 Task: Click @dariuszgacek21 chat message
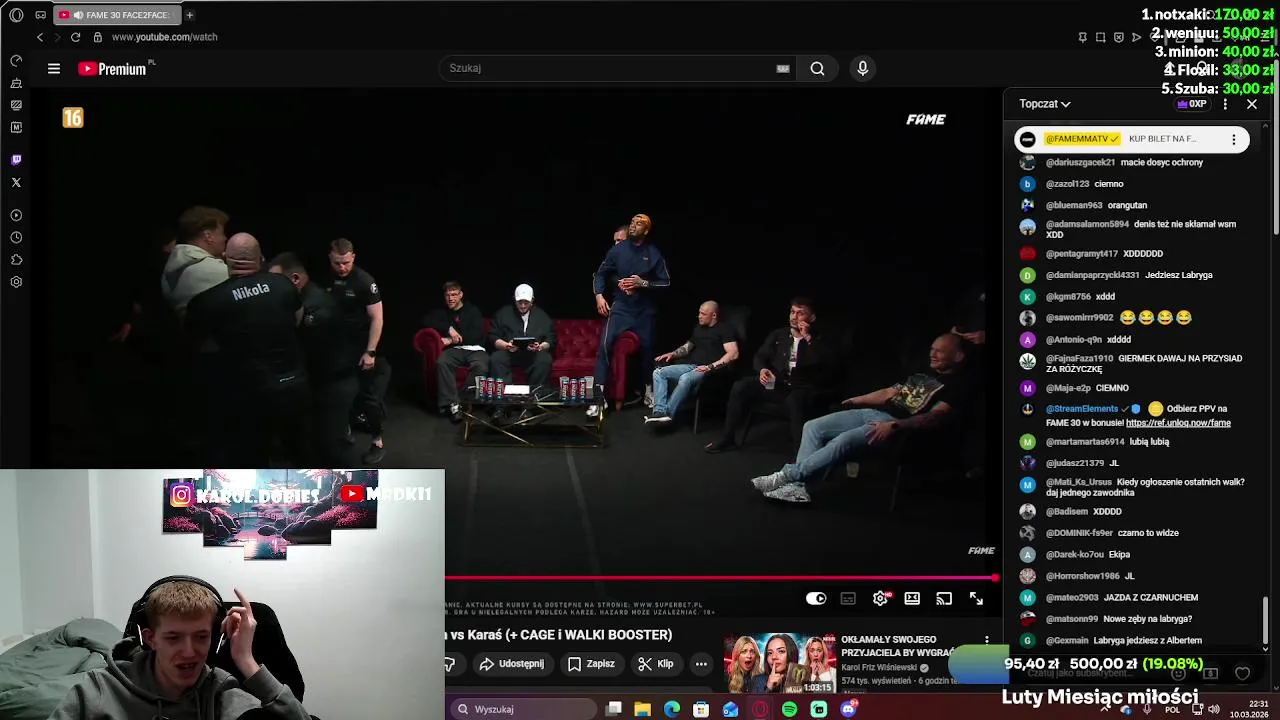click(x=1124, y=162)
